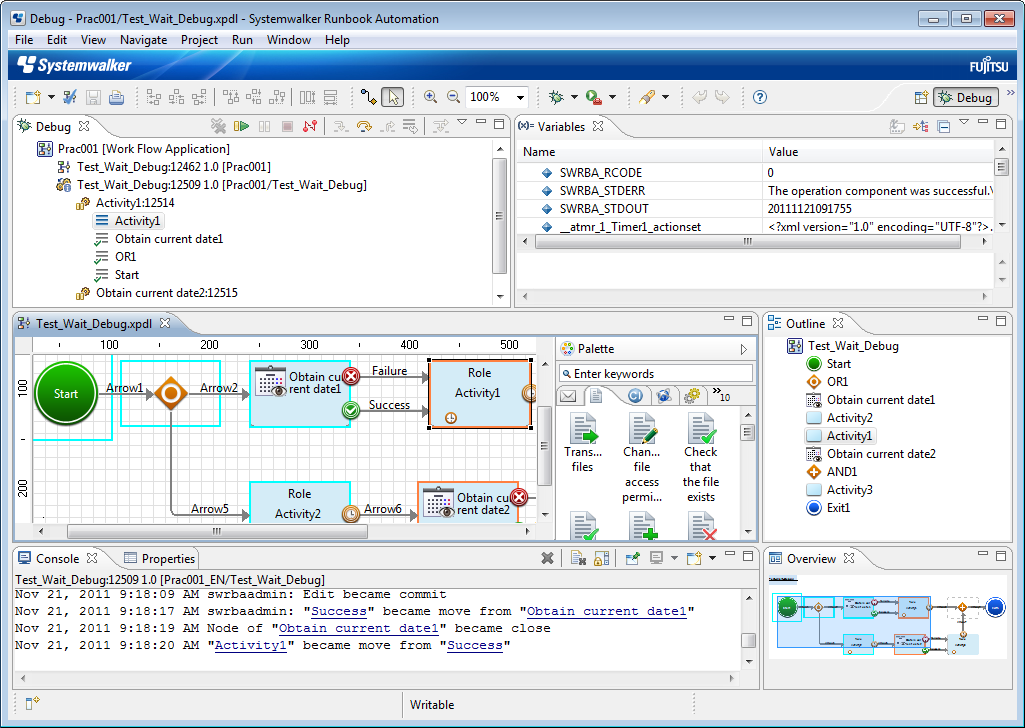Open the Navigate menu

(x=144, y=40)
